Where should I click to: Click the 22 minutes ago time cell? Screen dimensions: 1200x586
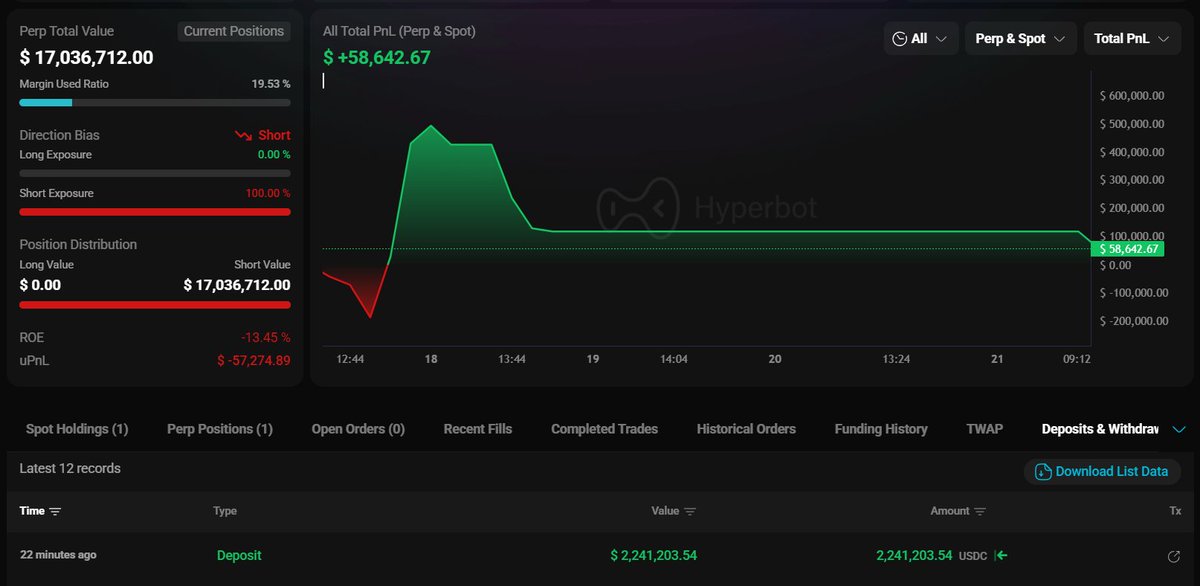(x=58, y=555)
